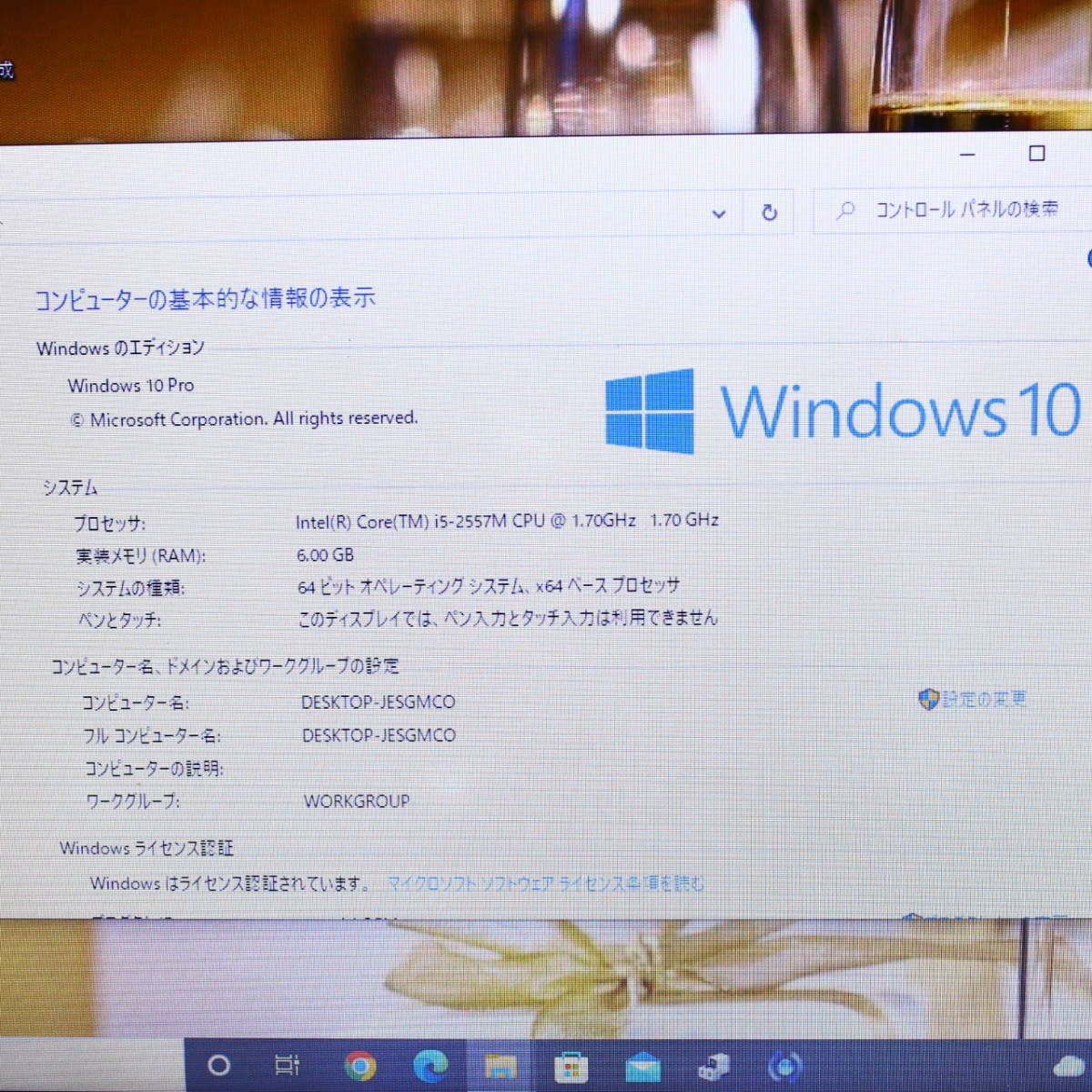This screenshot has width=1092, height=1092.
Task: Expand the address bar history dropdown
Action: point(719,214)
